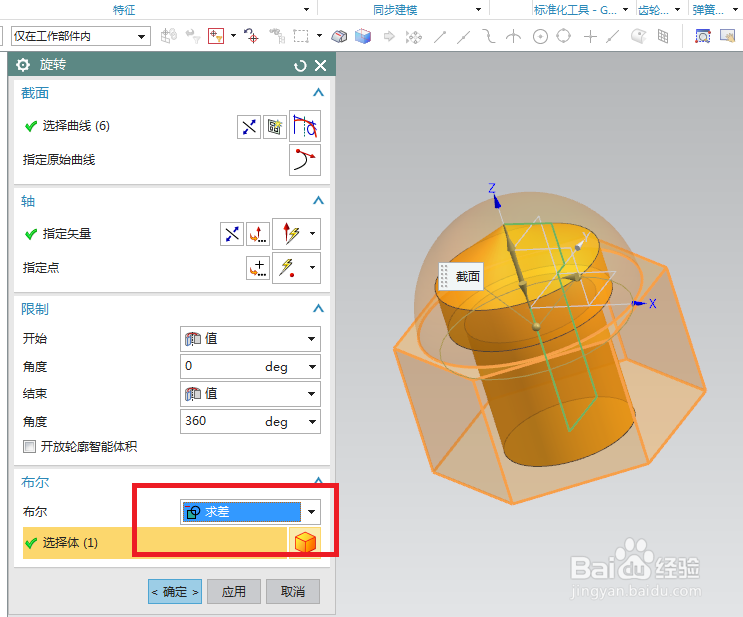
Task: Click the 指定矢量 row label
Action: coord(67,234)
